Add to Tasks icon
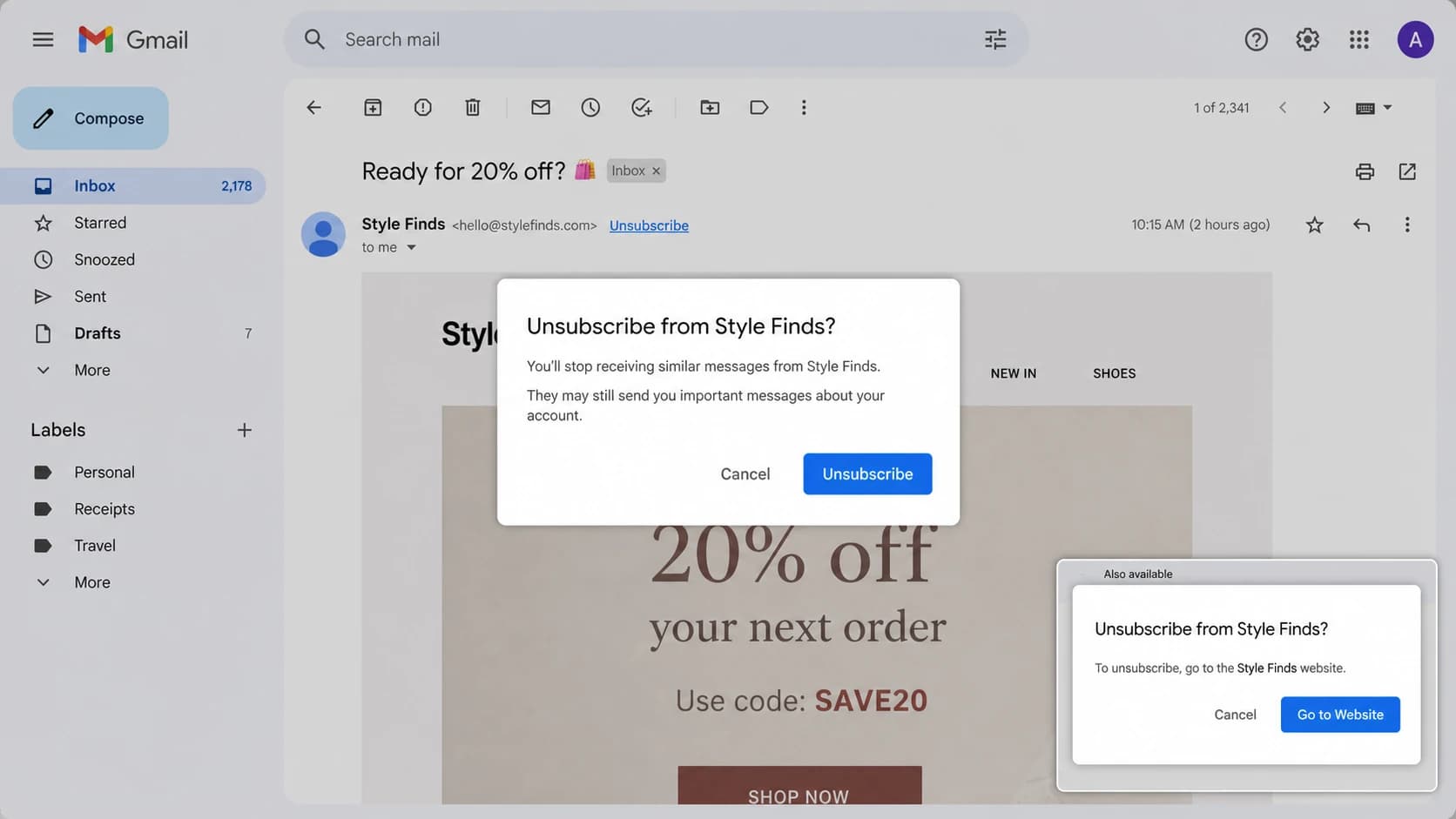This screenshot has width=1456, height=819. 642,107
